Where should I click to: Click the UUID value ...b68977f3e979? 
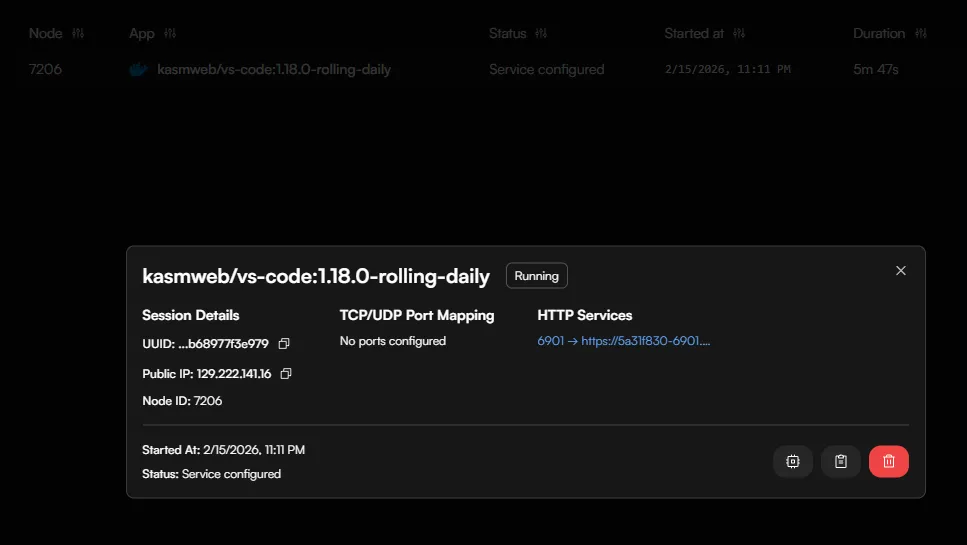223,344
